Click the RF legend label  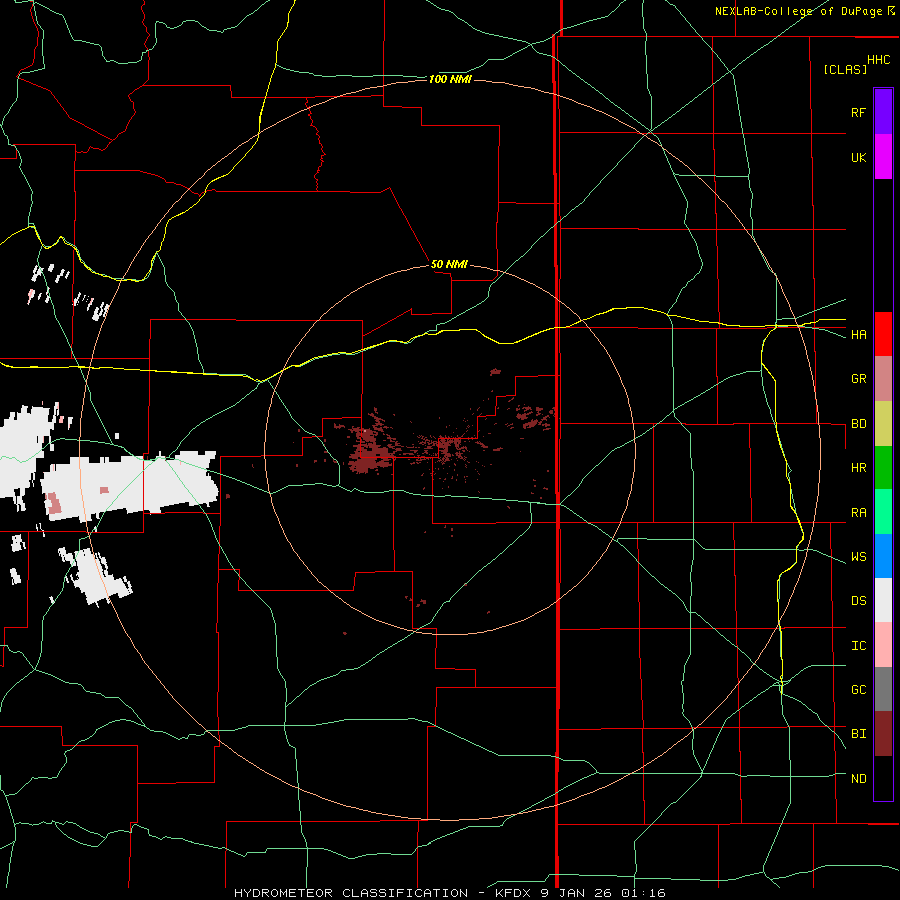858,112
